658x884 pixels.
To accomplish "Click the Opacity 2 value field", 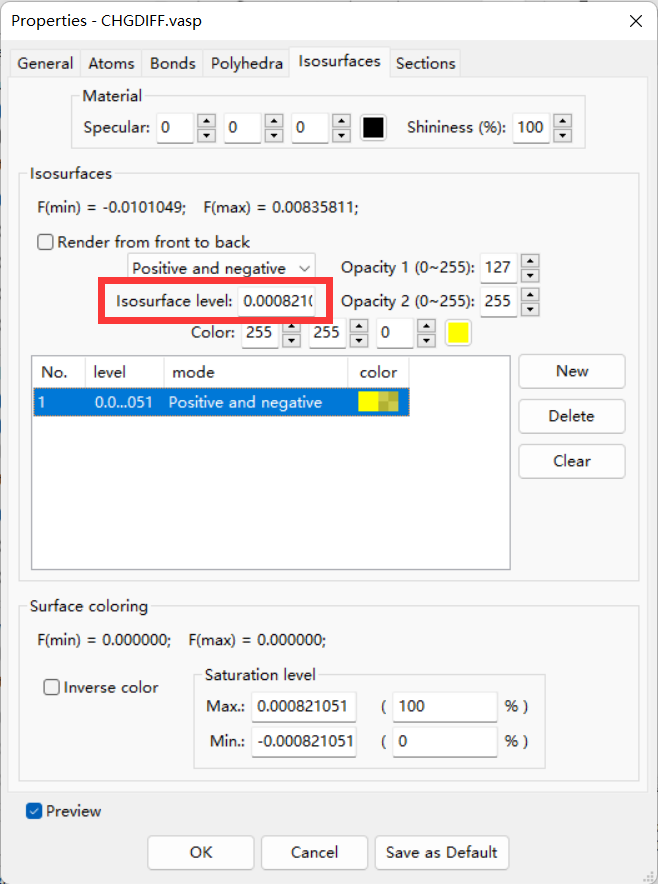I will click(498, 301).
